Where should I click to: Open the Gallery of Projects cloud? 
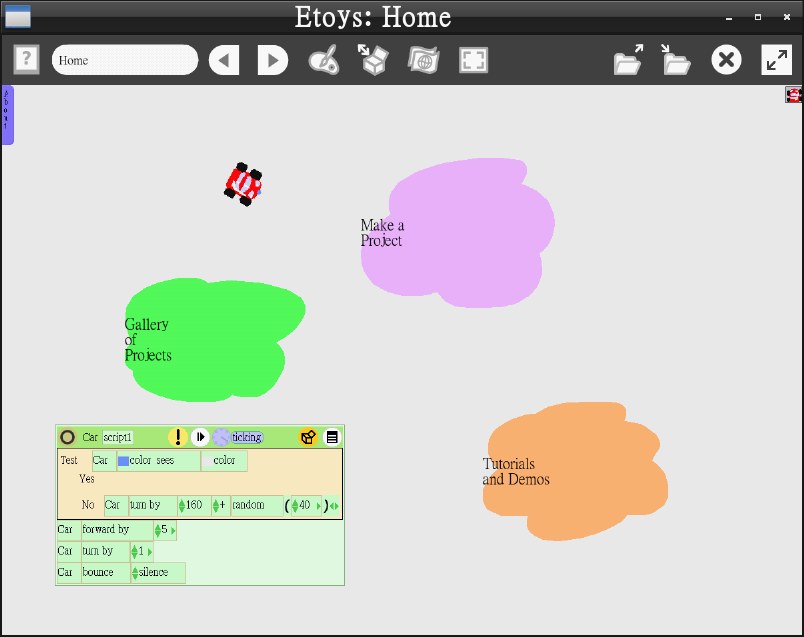(x=215, y=340)
